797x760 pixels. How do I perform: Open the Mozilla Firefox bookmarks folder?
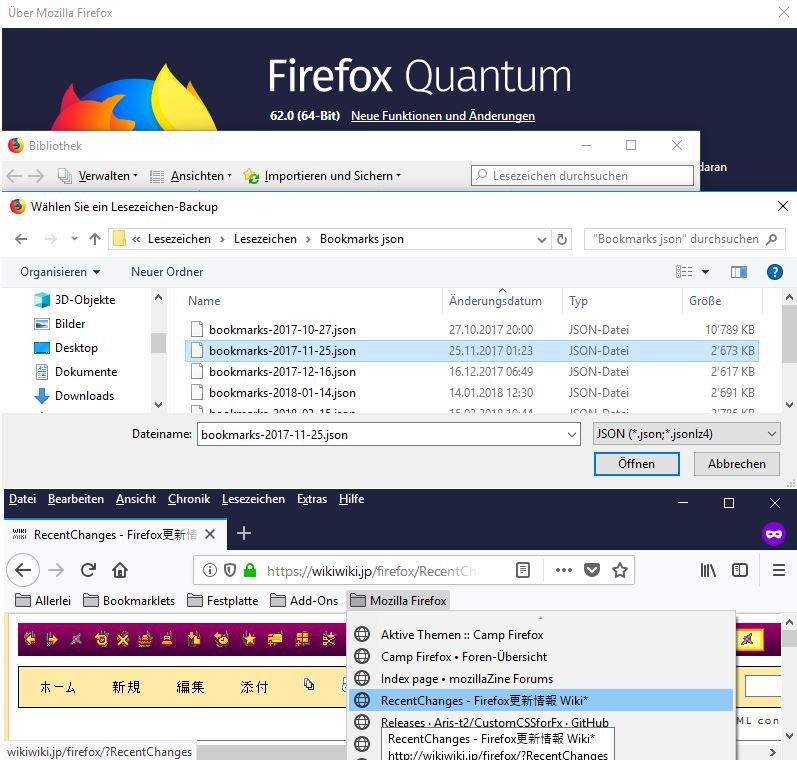398,600
